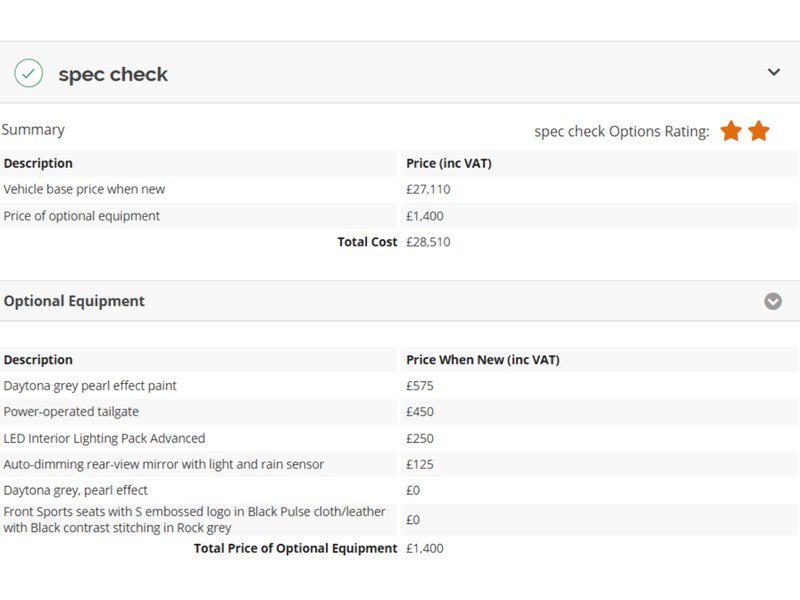Viewport: 800px width, 600px height.
Task: Click Price When New (inc VAT) header
Action: (x=482, y=360)
